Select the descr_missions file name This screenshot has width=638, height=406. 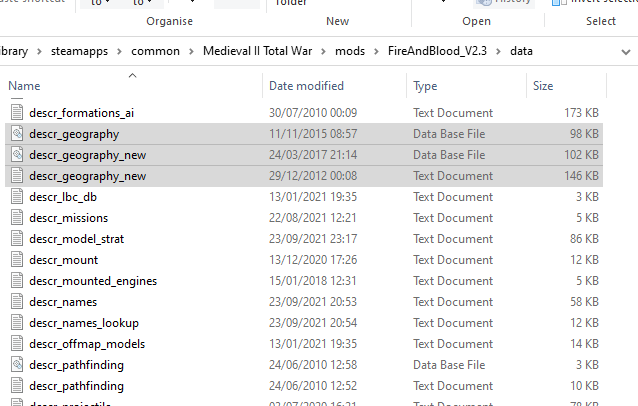[x=68, y=218]
